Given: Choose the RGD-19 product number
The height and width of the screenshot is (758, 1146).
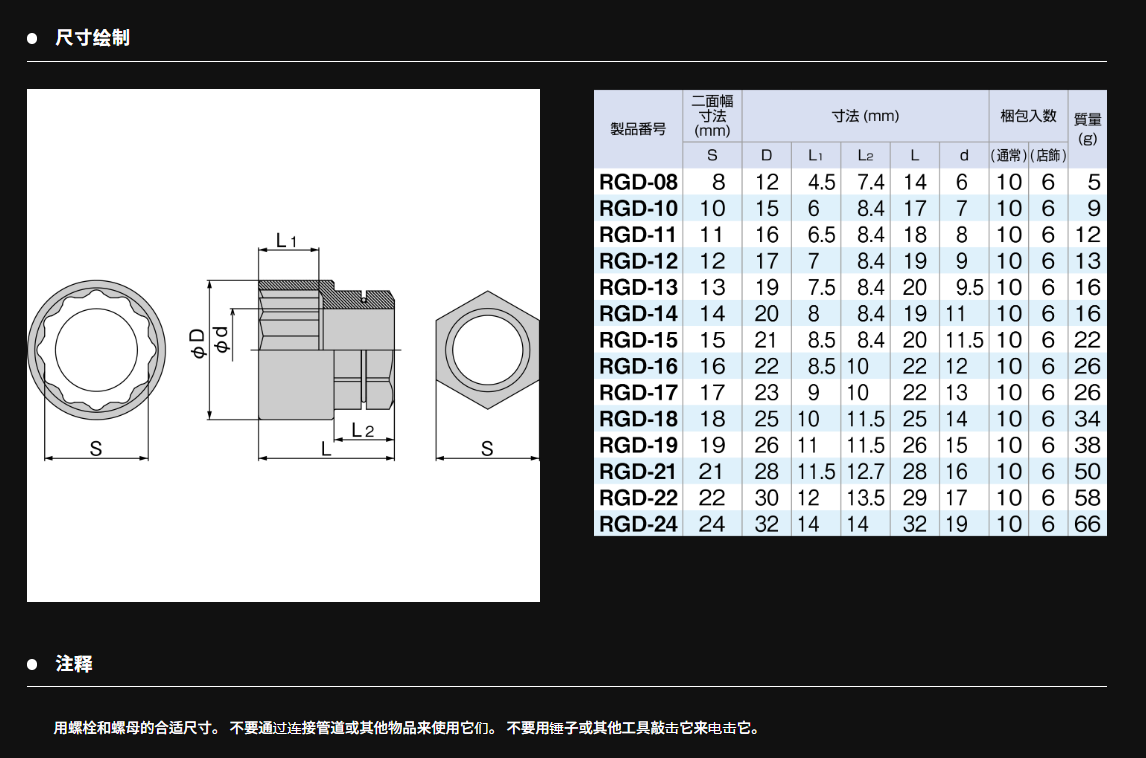Looking at the screenshot, I should (x=638, y=445).
